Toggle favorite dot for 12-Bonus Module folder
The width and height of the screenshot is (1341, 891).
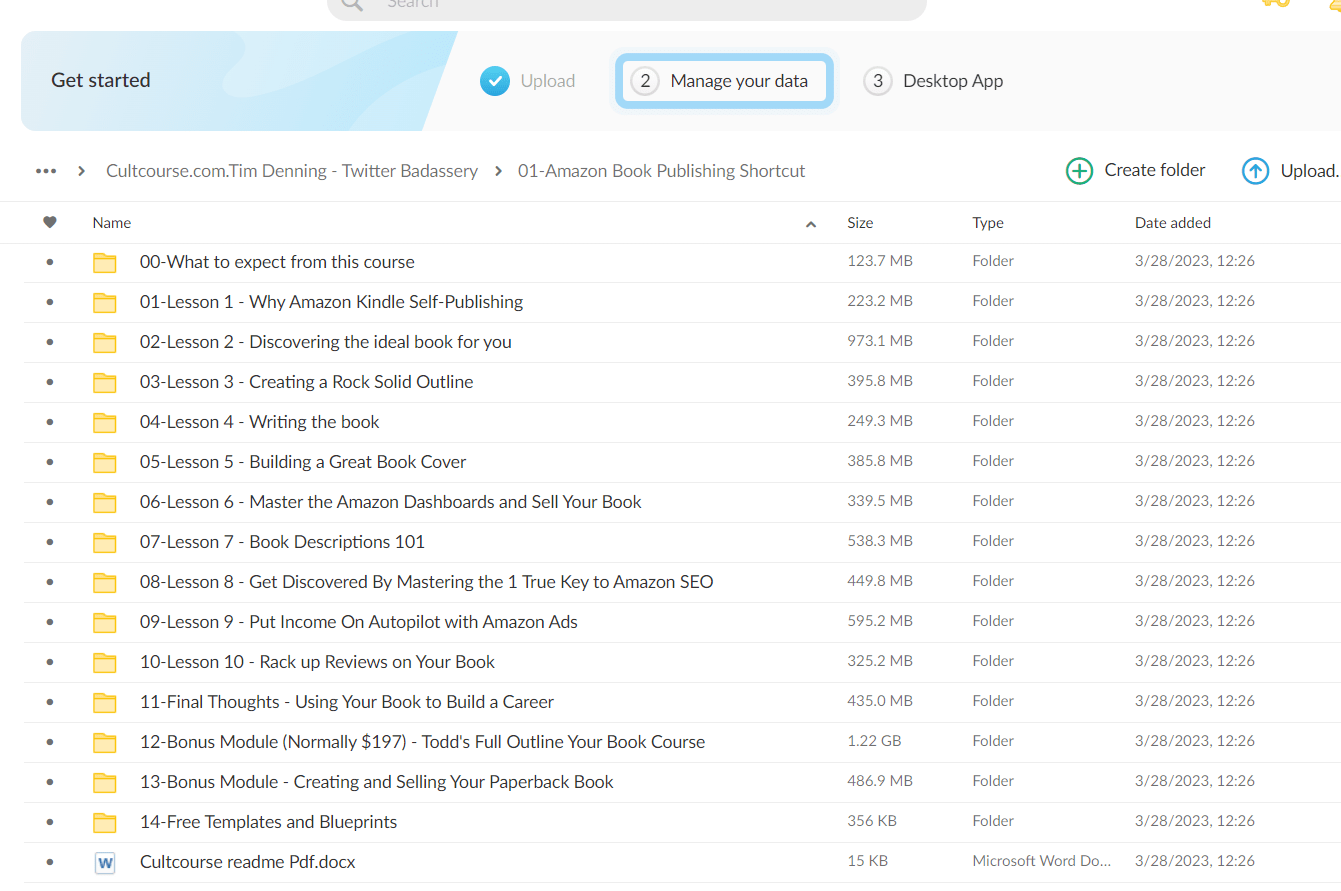click(50, 742)
